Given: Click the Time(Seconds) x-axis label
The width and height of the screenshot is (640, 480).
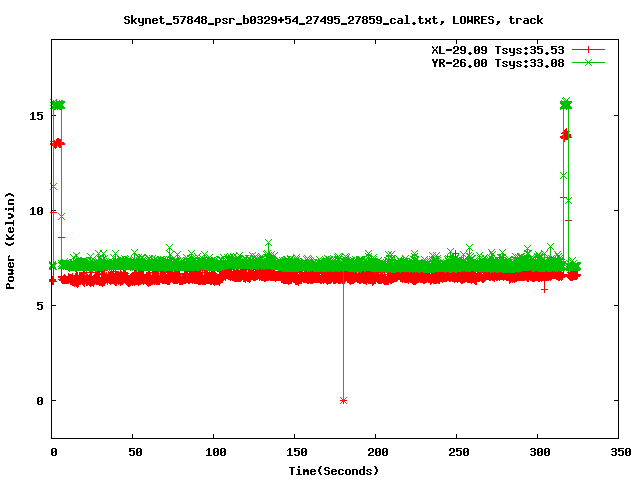Looking at the screenshot, I should 334,471.
